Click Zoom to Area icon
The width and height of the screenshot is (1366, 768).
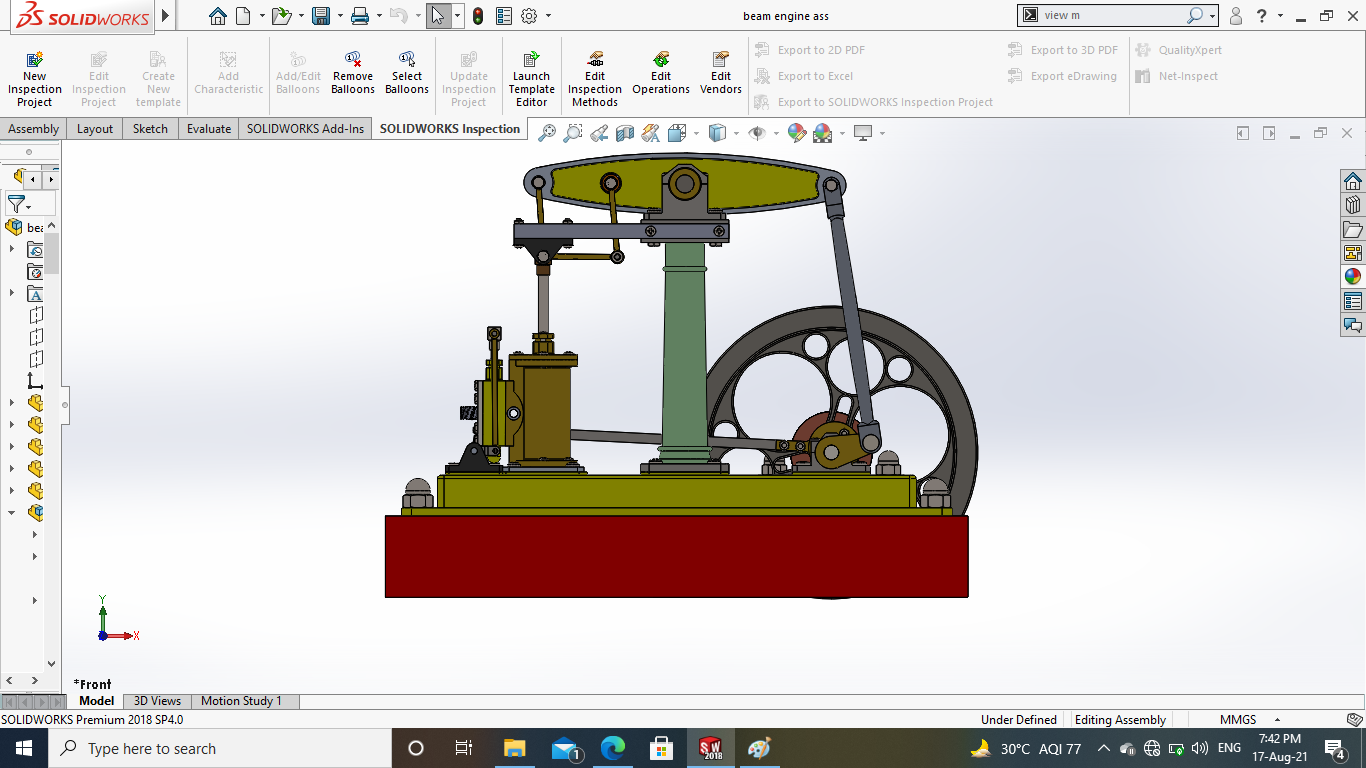coord(573,133)
